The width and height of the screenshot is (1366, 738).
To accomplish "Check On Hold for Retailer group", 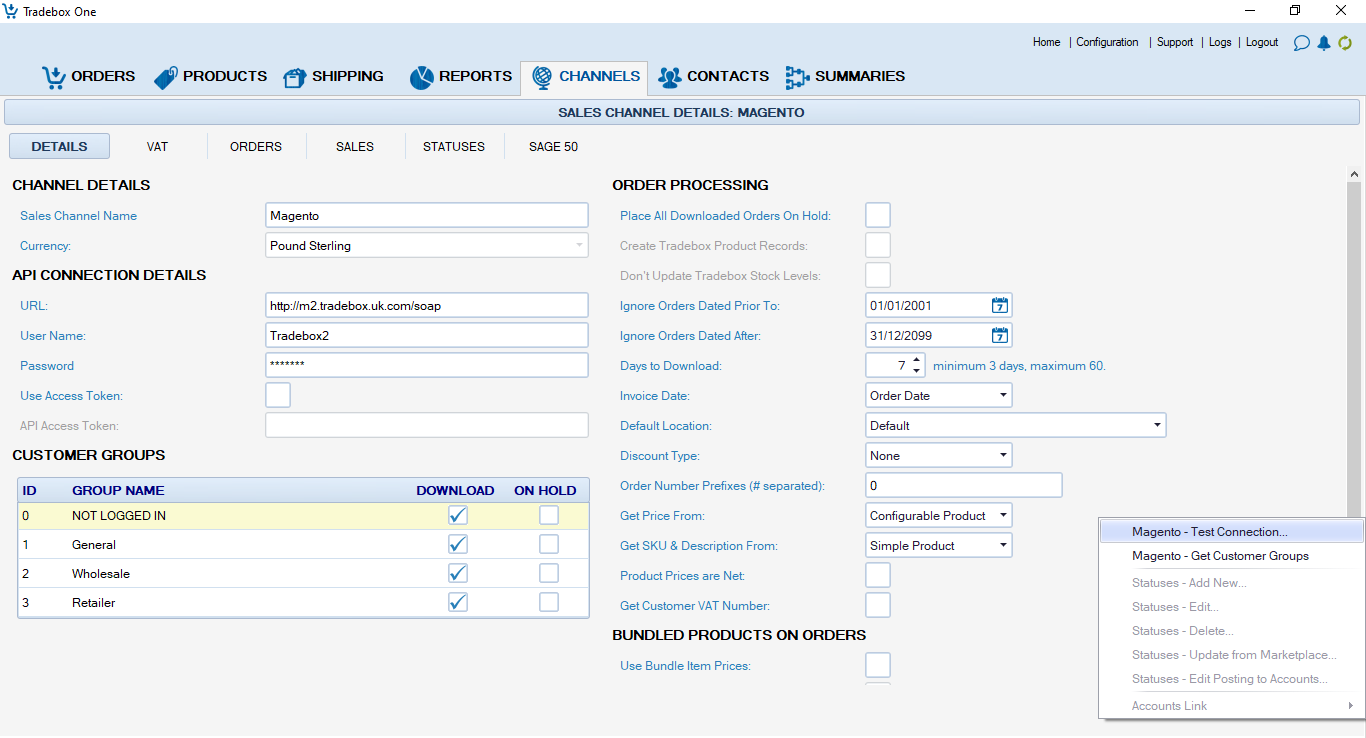I will (x=549, y=602).
